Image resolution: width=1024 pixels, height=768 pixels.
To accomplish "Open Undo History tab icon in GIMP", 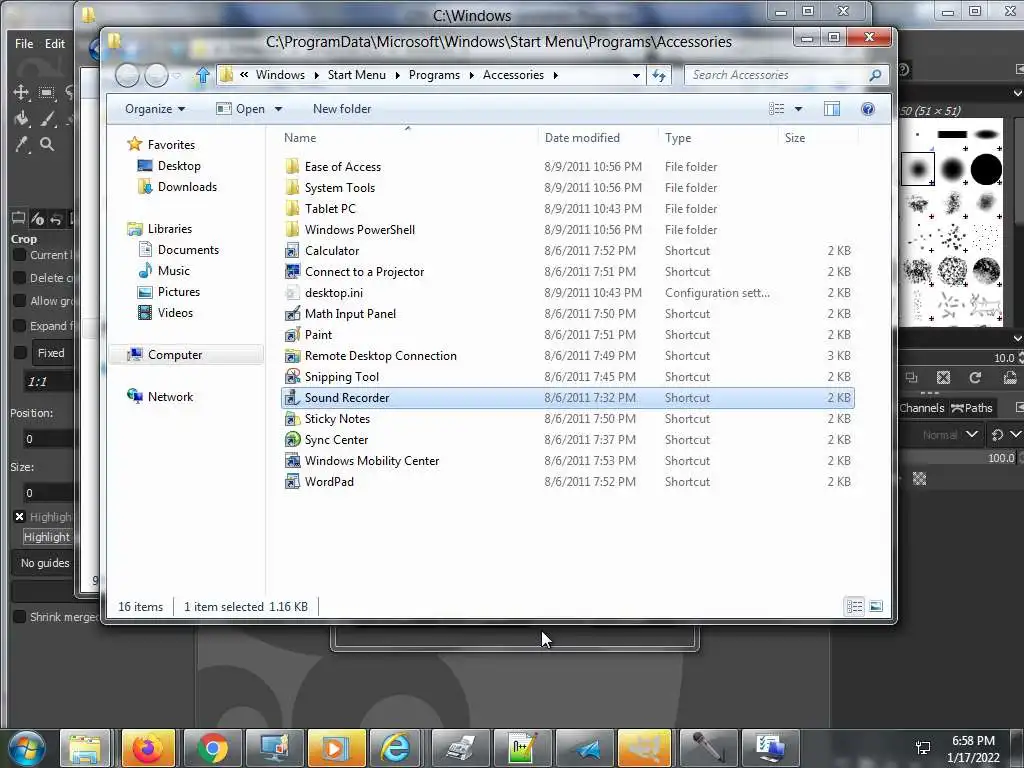I will pos(56,219).
